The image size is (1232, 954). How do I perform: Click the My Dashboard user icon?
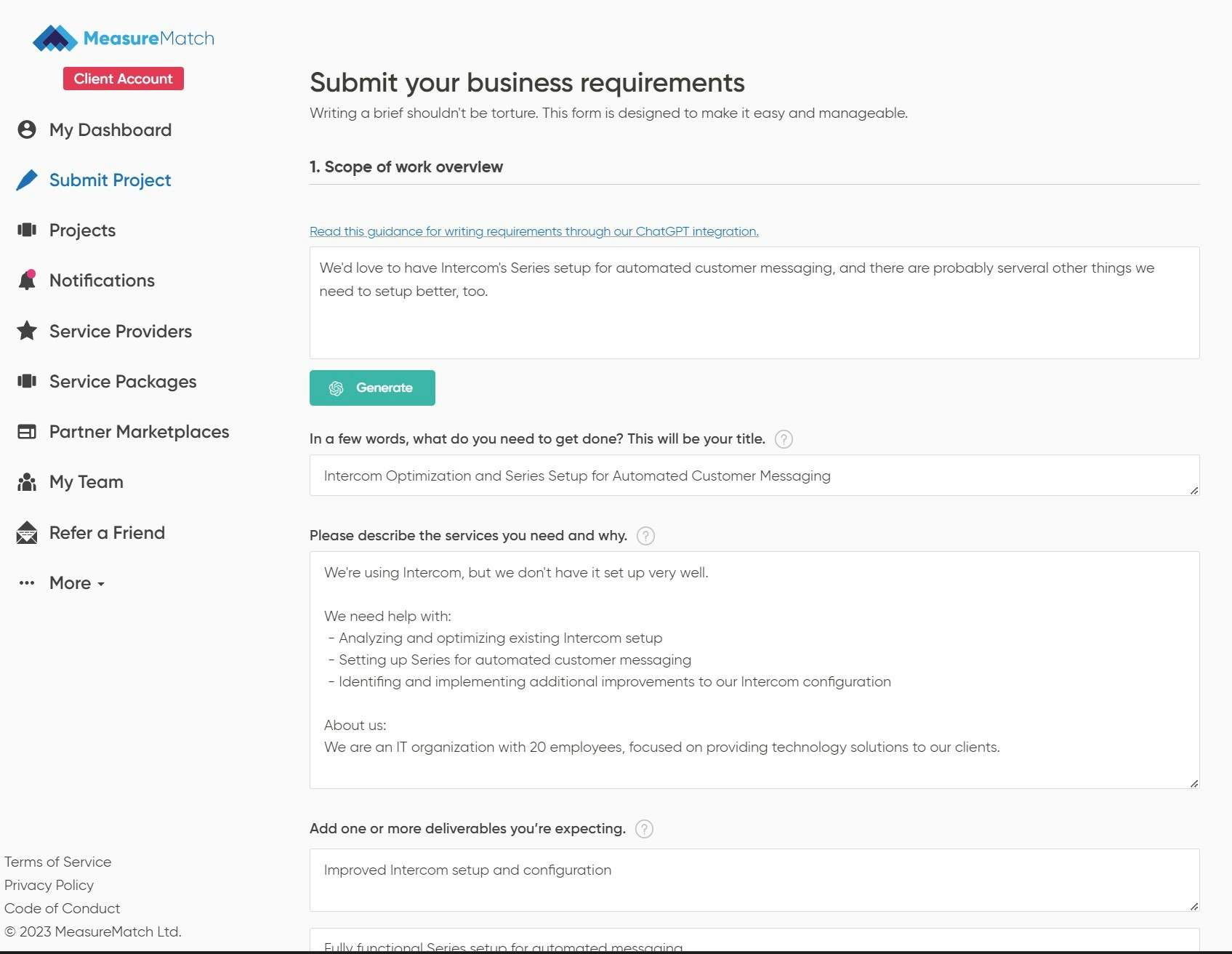tap(27, 129)
